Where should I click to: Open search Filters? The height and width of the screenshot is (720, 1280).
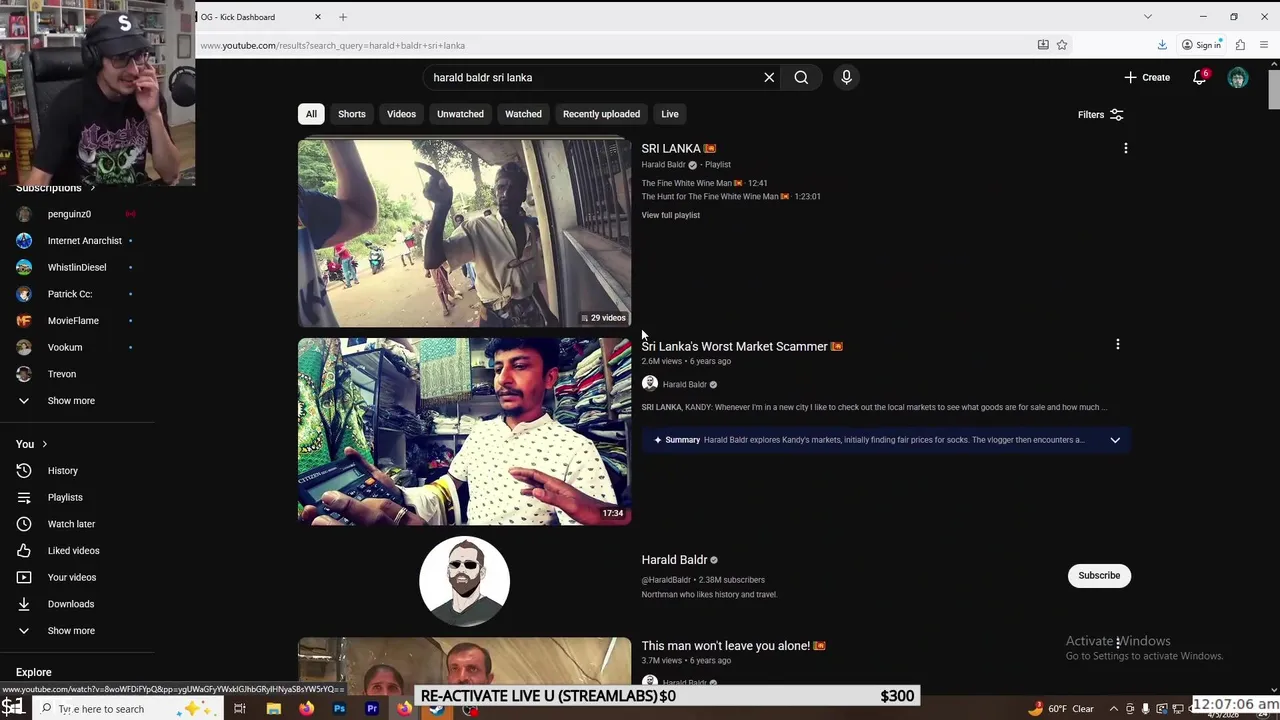(x=1101, y=115)
